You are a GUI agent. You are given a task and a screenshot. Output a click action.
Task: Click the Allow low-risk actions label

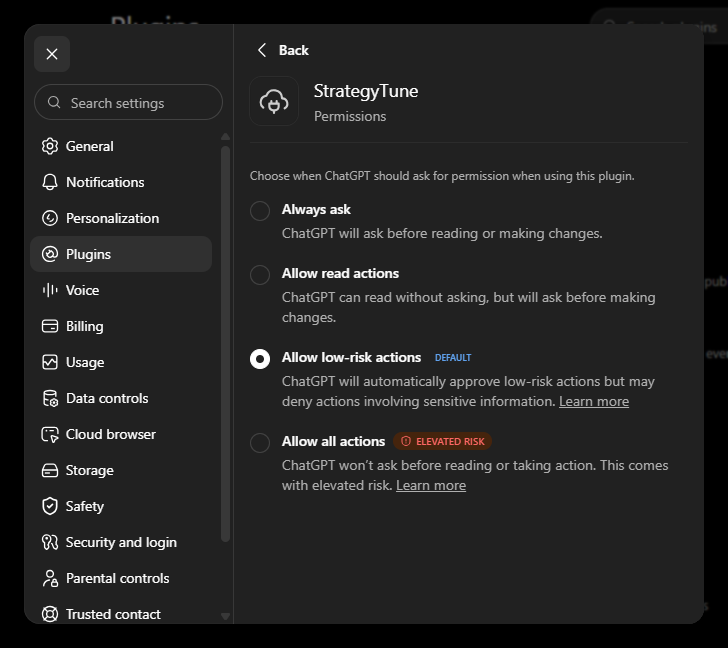(x=351, y=357)
